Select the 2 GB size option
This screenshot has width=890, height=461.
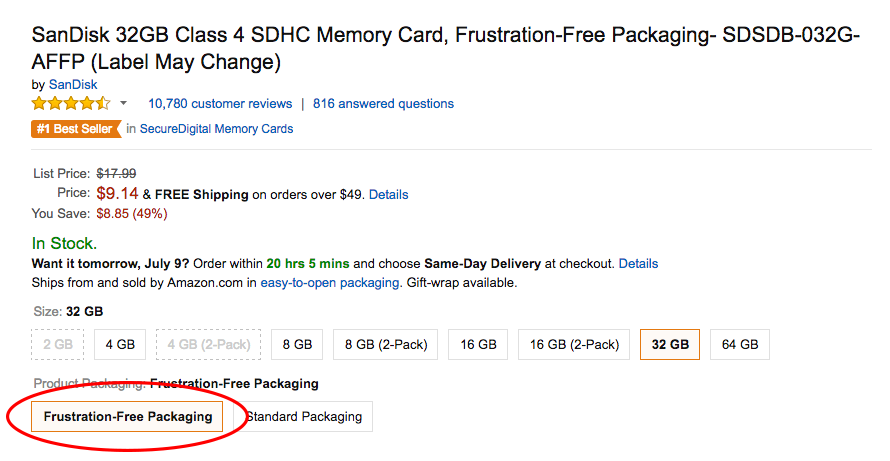click(57, 344)
